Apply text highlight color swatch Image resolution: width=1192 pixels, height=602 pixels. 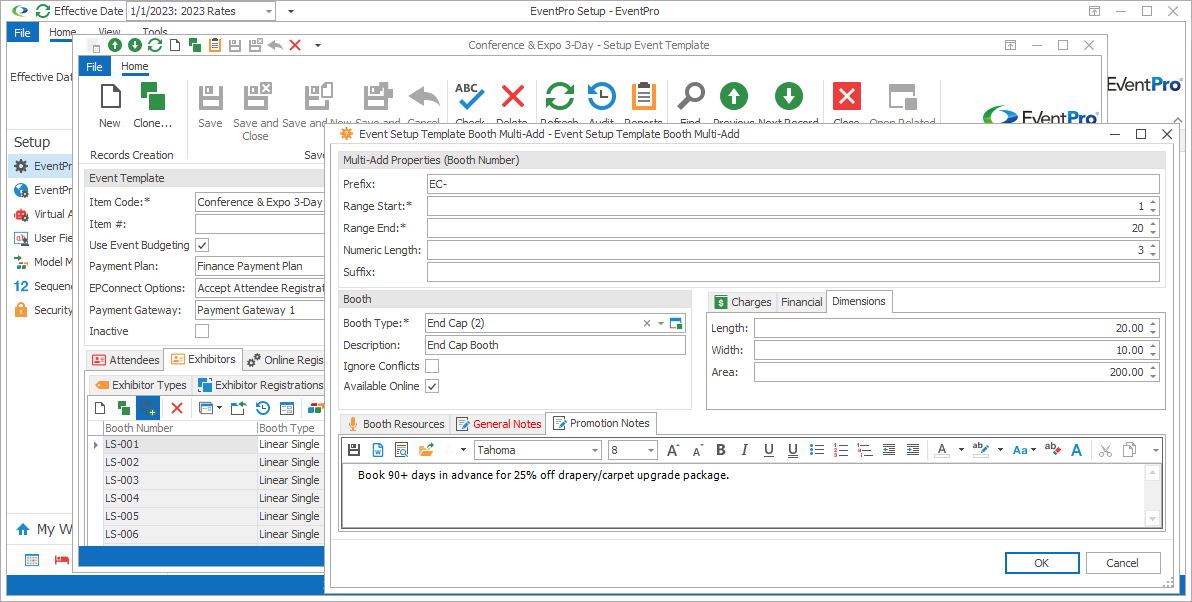pyautogui.click(x=981, y=450)
